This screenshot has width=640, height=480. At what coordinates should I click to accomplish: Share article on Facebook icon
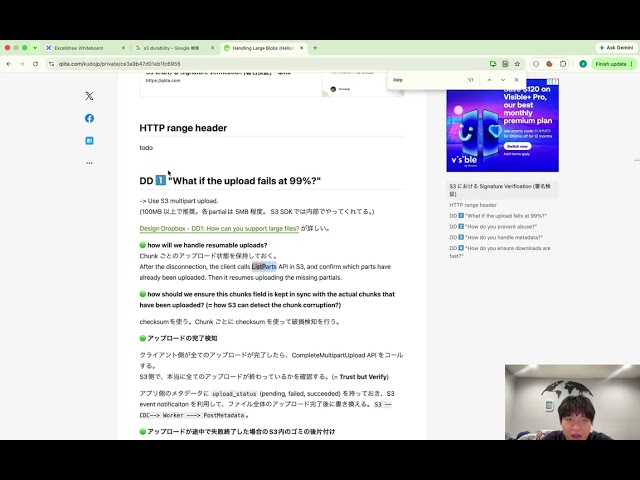click(x=89, y=118)
